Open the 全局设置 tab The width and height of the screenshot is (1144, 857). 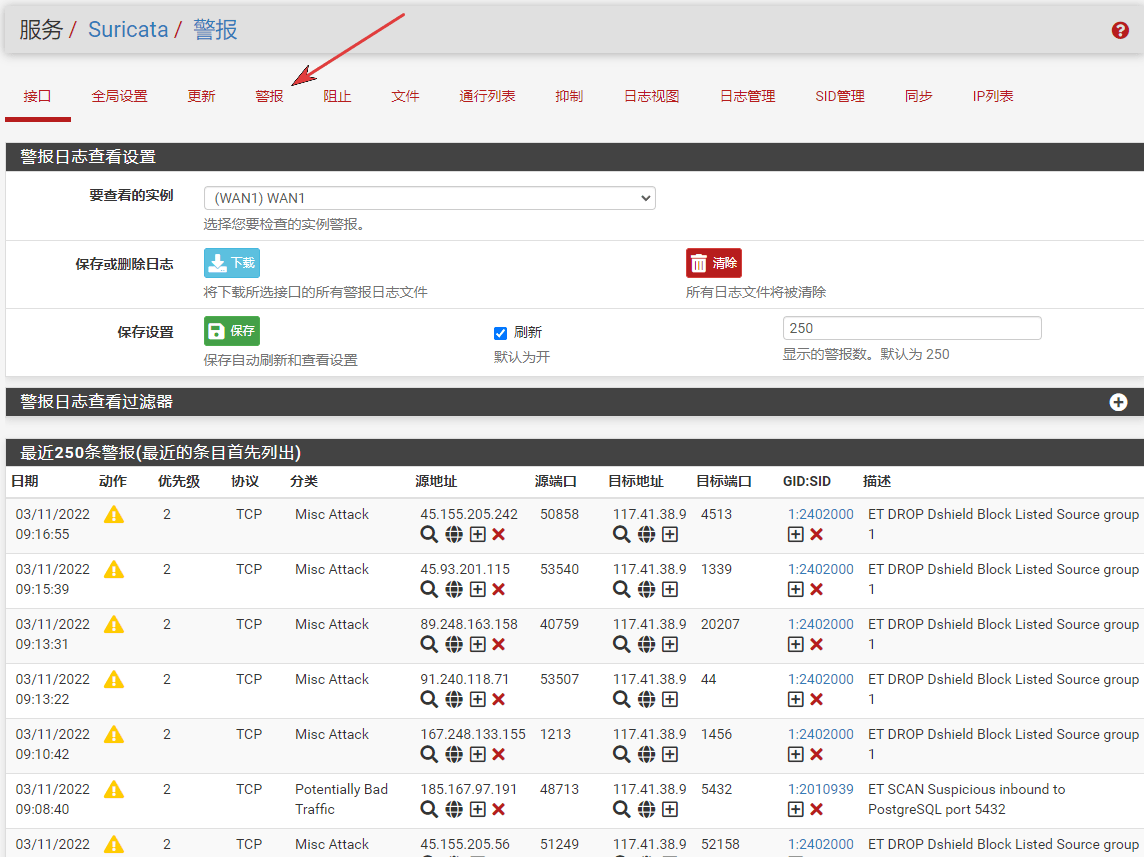tap(119, 96)
